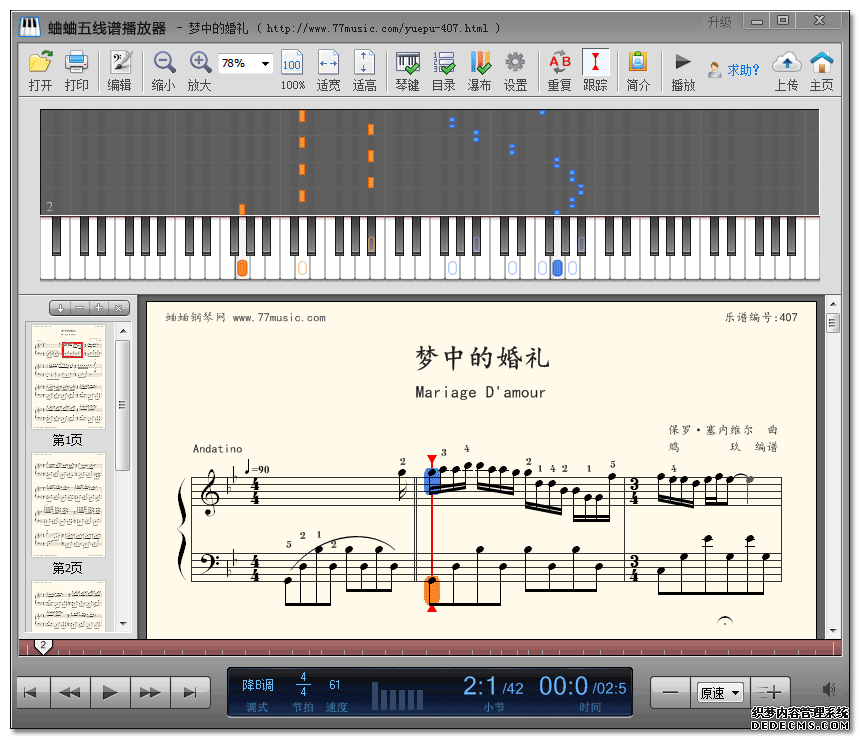Click the 乐谱编号:407 label
This screenshot has height=740, width=860.
pyautogui.click(x=761, y=317)
